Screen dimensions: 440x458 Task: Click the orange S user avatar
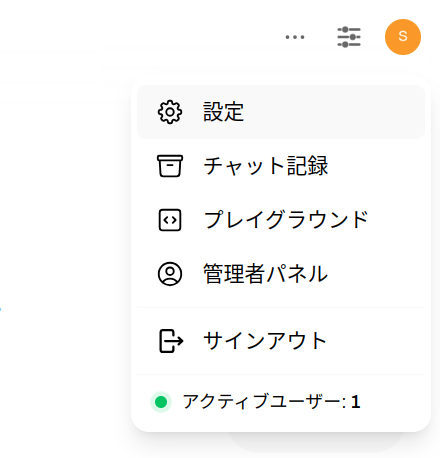coord(403,37)
